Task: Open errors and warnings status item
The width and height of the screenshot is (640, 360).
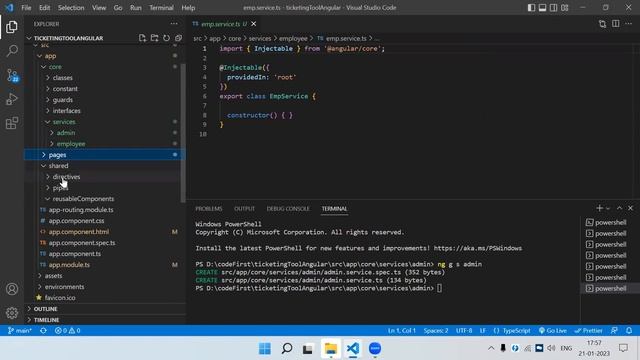Action: tap(67, 331)
